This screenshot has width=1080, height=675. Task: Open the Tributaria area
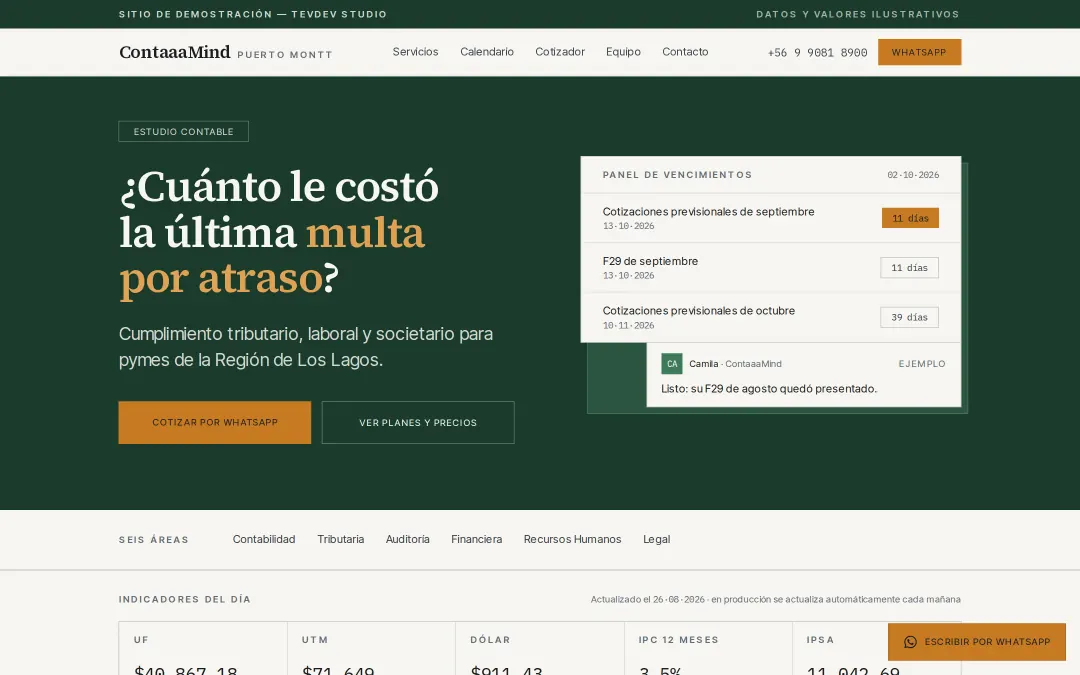point(340,539)
